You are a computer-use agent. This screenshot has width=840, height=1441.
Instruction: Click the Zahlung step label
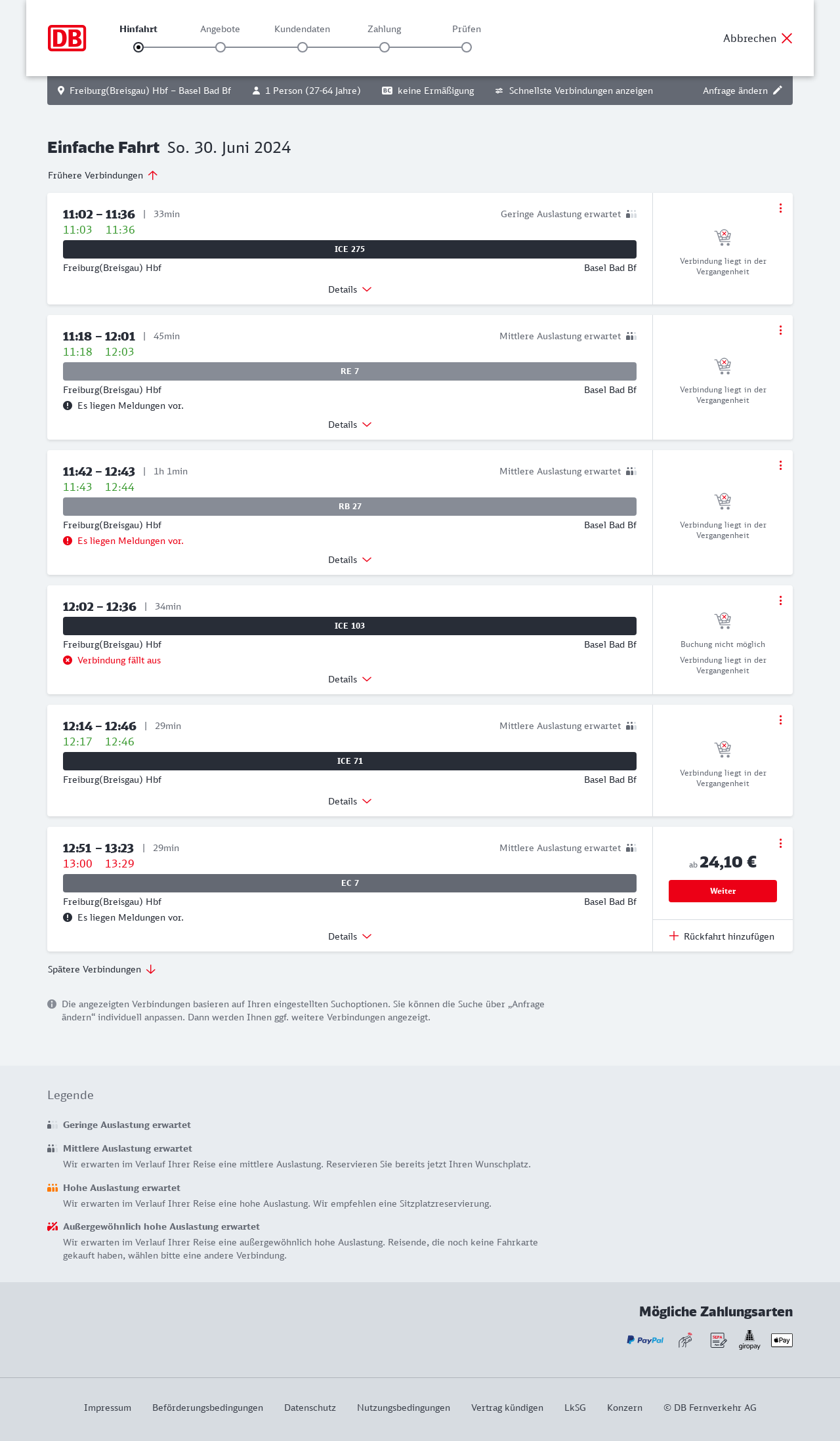[384, 29]
